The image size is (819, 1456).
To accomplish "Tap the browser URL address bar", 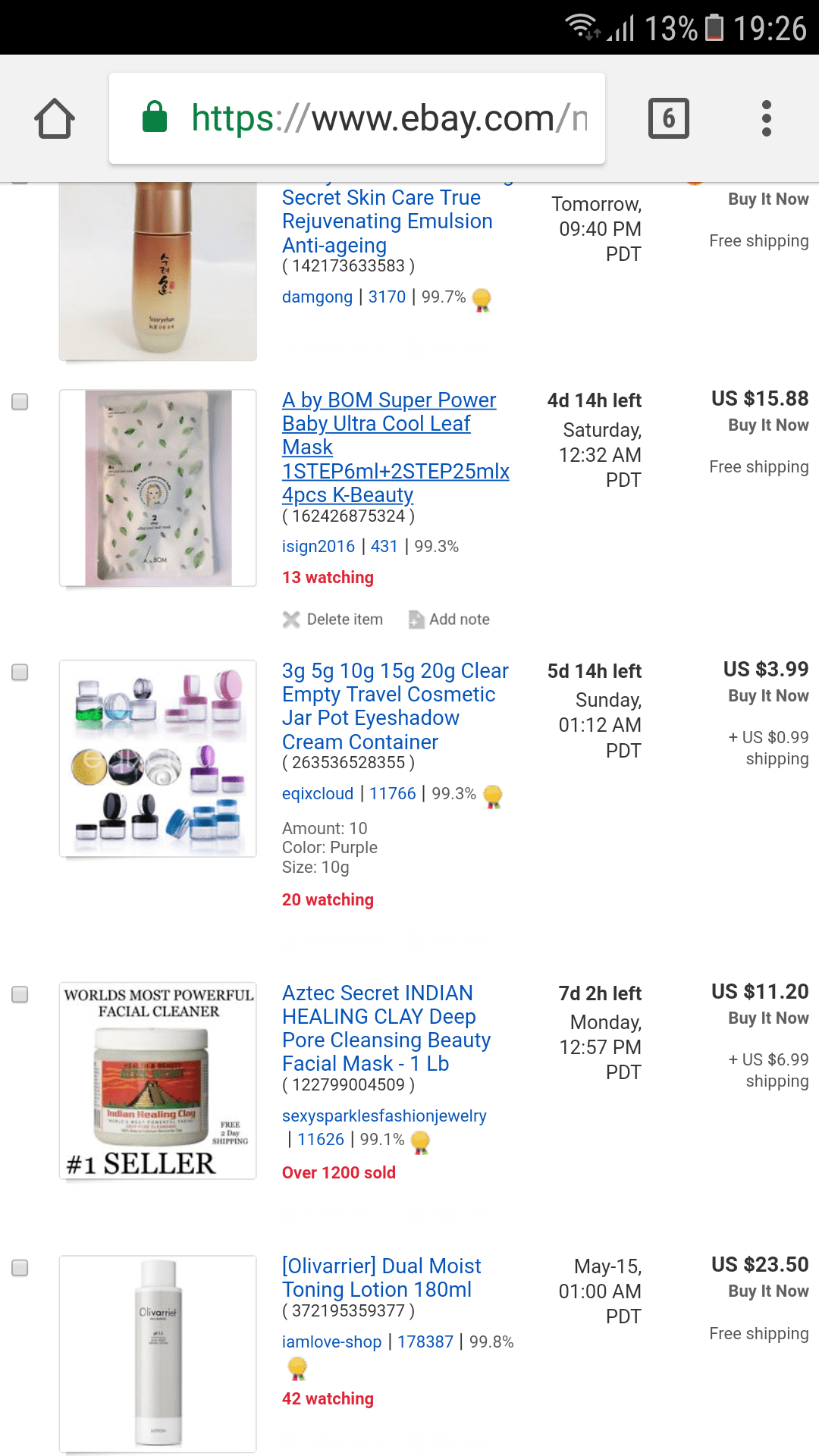I will [357, 118].
